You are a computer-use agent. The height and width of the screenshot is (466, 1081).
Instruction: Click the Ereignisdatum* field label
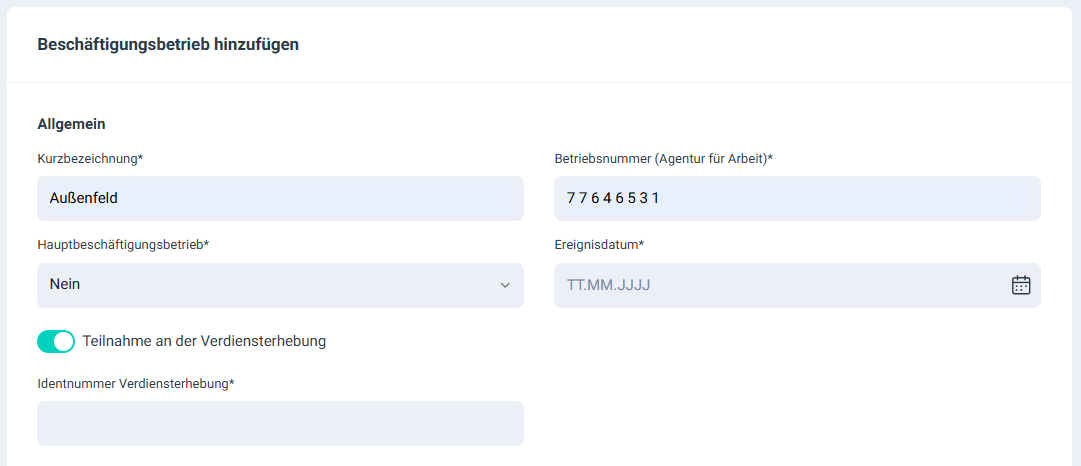point(599,244)
